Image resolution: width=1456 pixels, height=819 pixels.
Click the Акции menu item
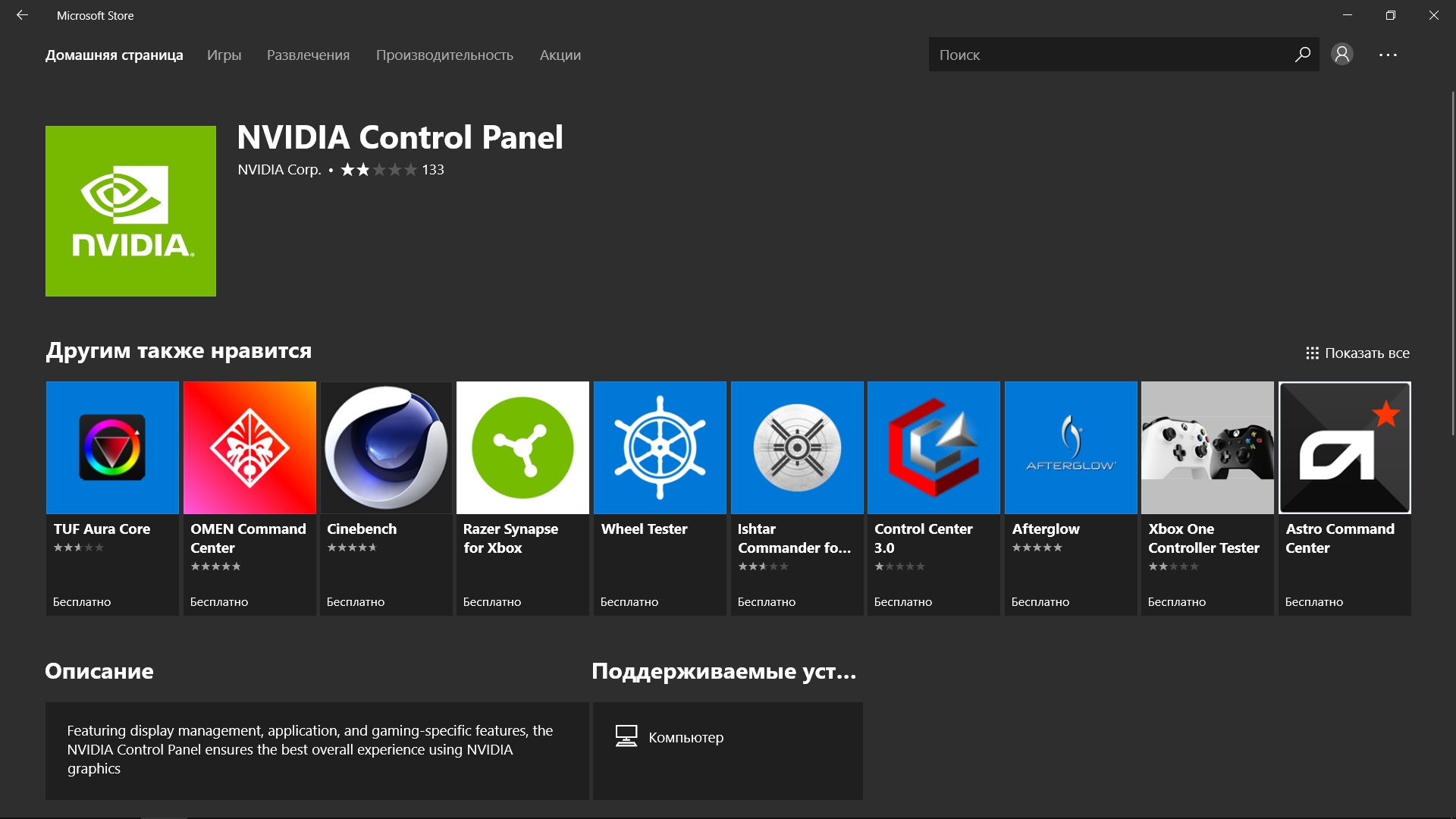pyautogui.click(x=559, y=54)
